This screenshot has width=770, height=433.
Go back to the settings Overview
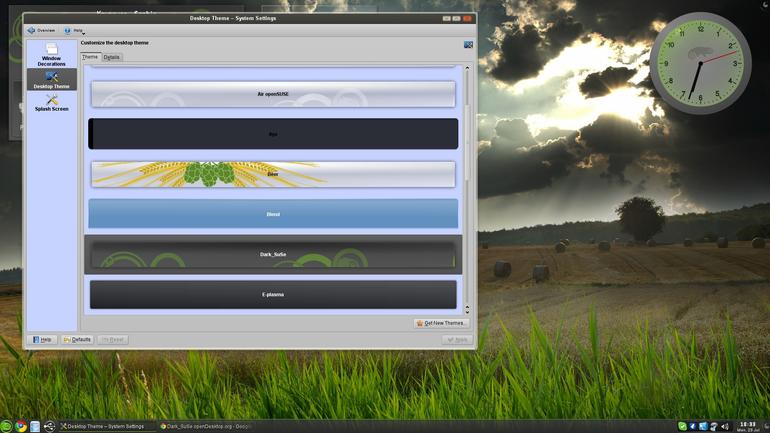(x=41, y=30)
